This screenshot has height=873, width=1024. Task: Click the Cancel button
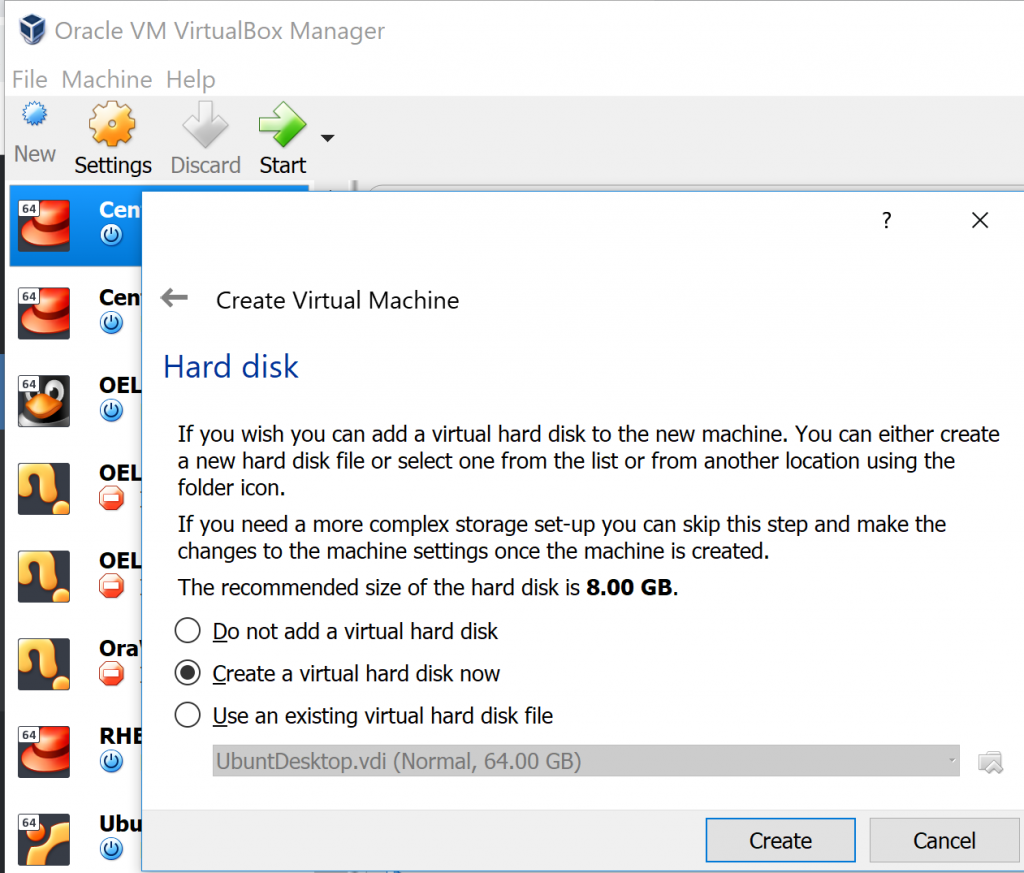point(944,840)
